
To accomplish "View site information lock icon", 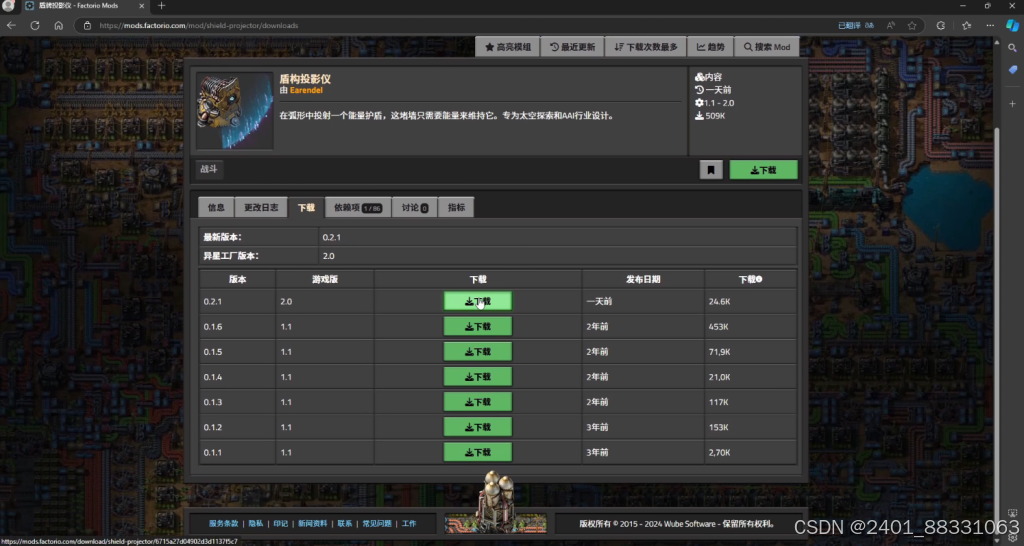I will [88, 25].
